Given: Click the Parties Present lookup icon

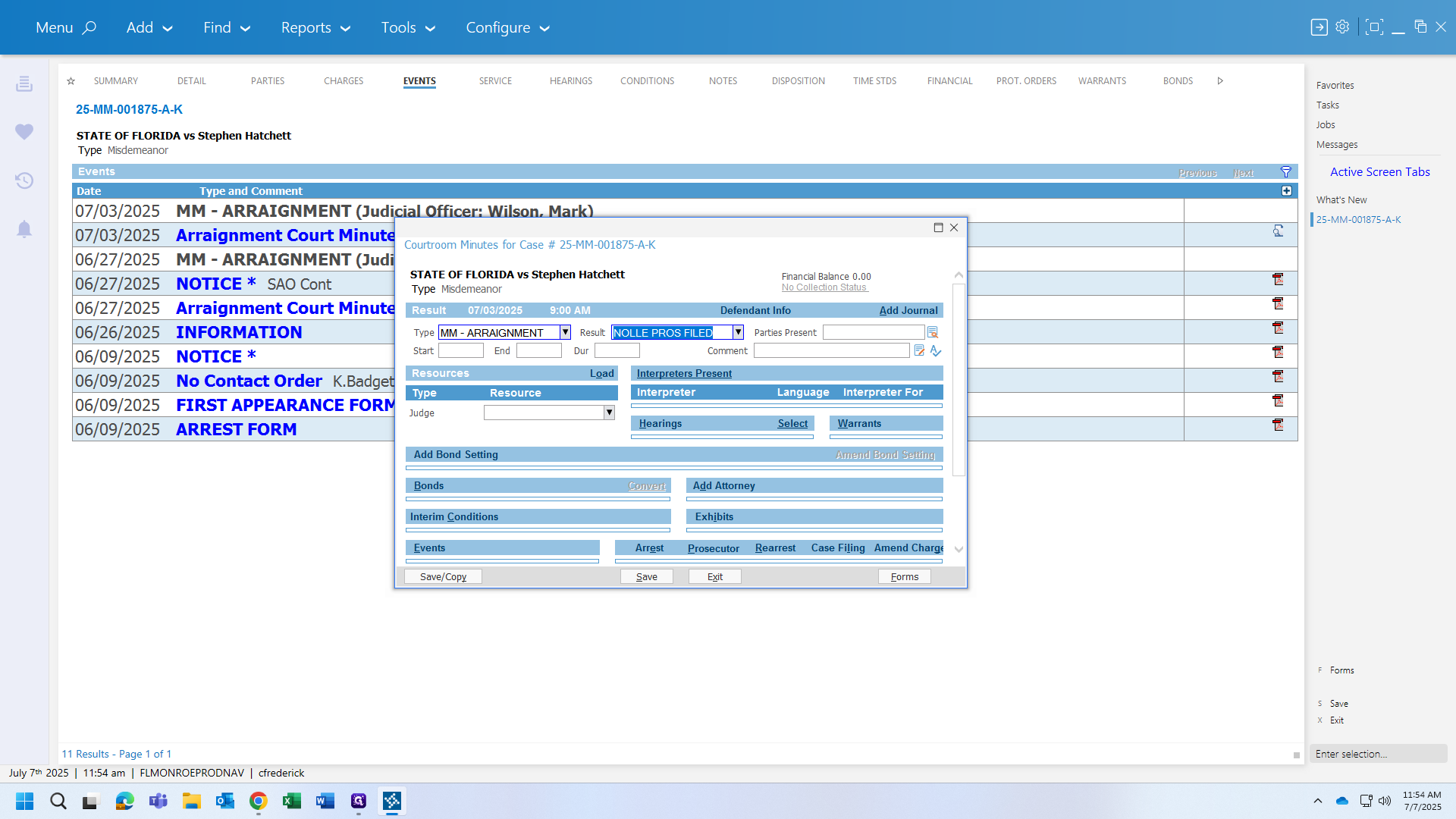Looking at the screenshot, I should (x=933, y=332).
